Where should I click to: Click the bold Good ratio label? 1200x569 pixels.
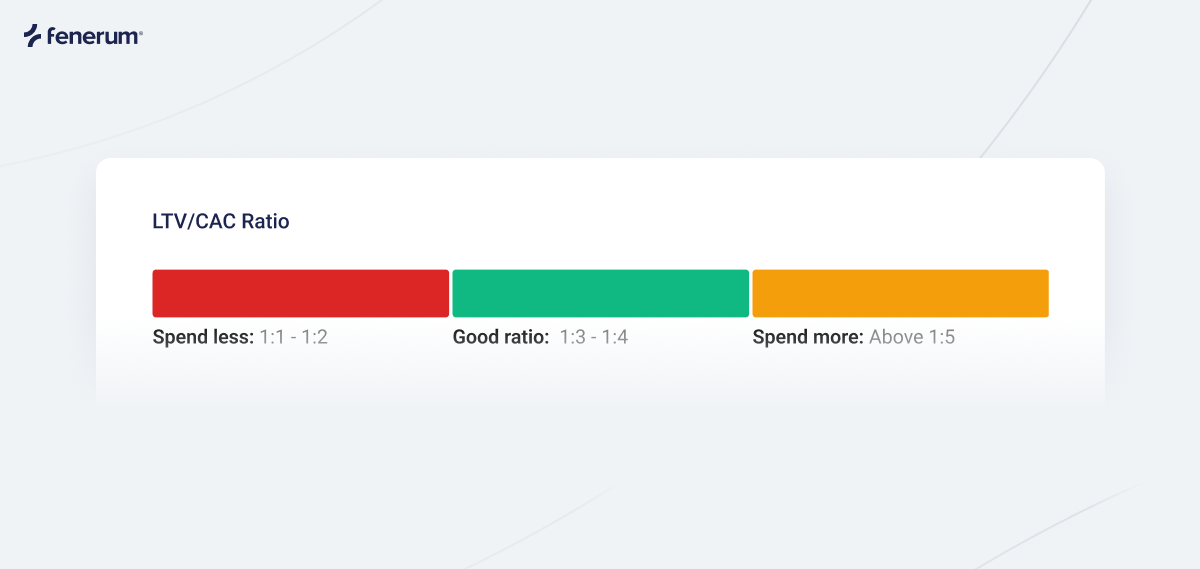tap(501, 337)
